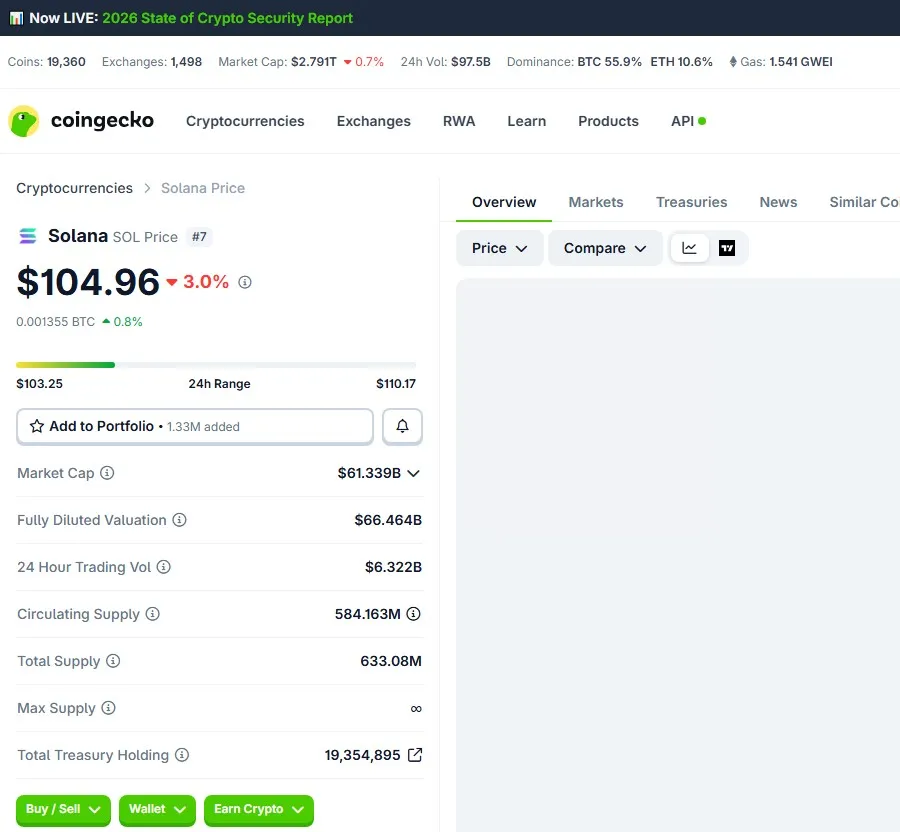Open the 2026 State of Crypto Security Report link

click(x=227, y=18)
